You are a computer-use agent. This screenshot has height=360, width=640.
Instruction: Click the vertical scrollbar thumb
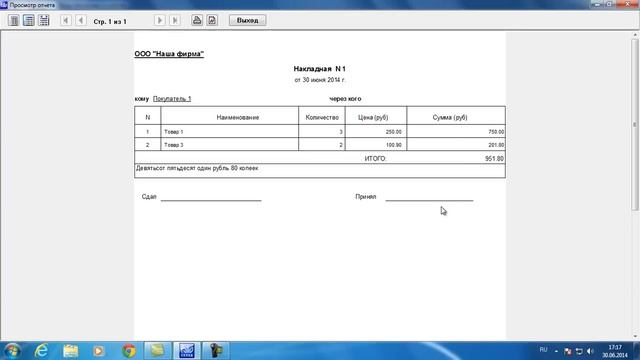pos(635,124)
